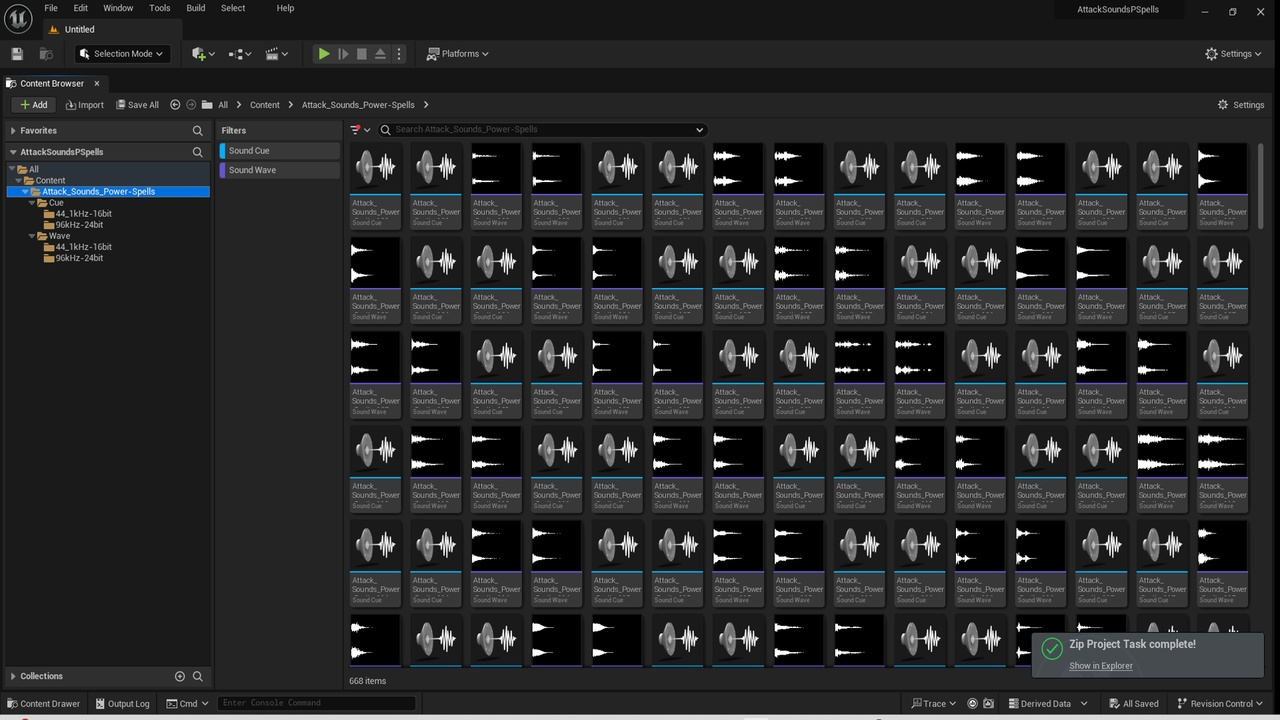Click the navigate forward arrow in Content Browser
1280x720 pixels.
pos(191,105)
